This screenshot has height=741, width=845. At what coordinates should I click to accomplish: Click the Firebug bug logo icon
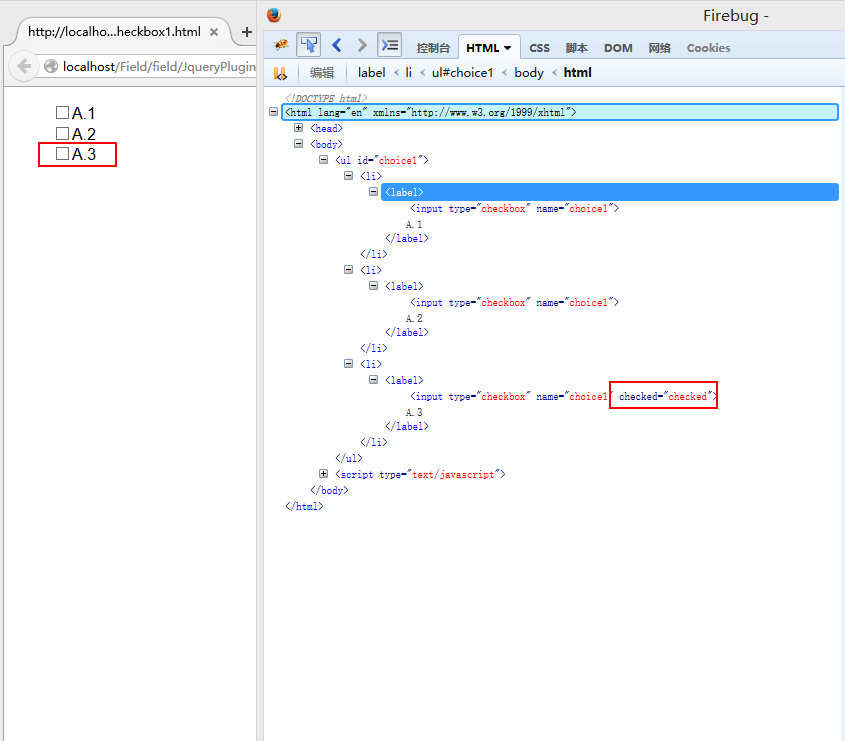[281, 45]
